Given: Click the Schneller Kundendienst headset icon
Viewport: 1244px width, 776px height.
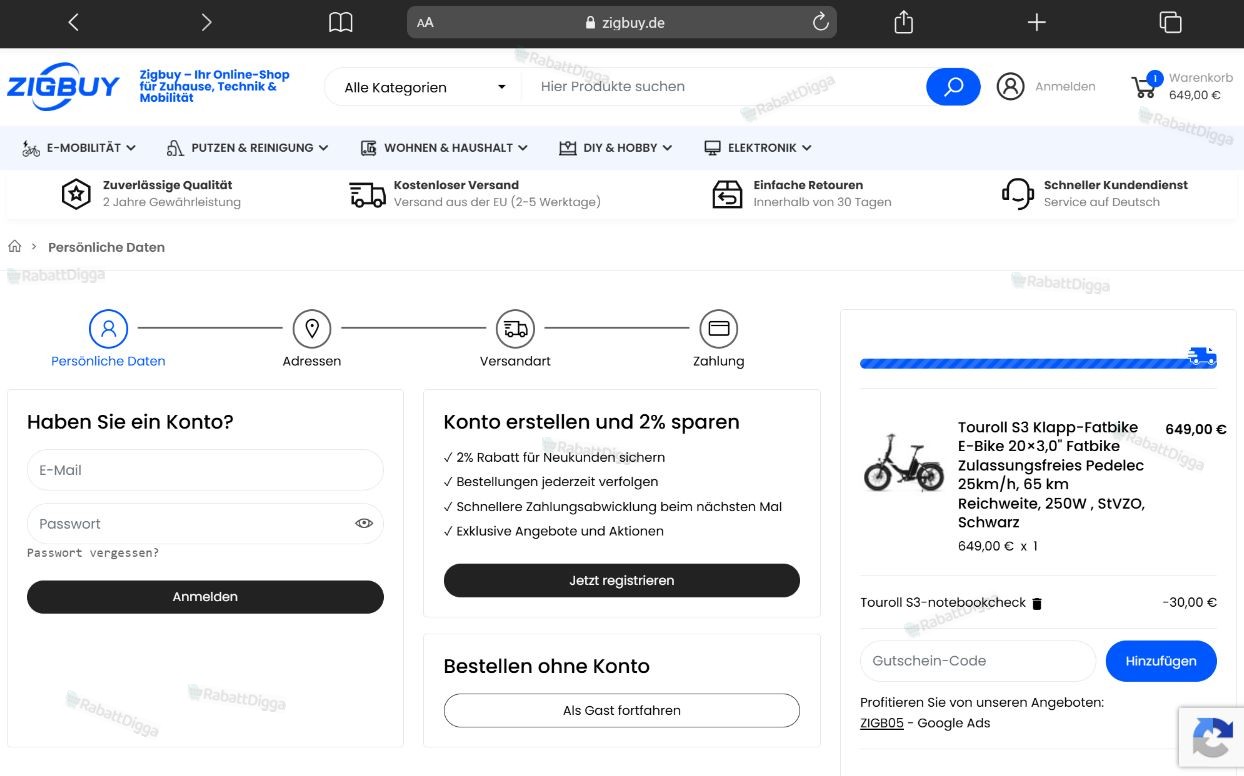Looking at the screenshot, I should (x=1018, y=194).
